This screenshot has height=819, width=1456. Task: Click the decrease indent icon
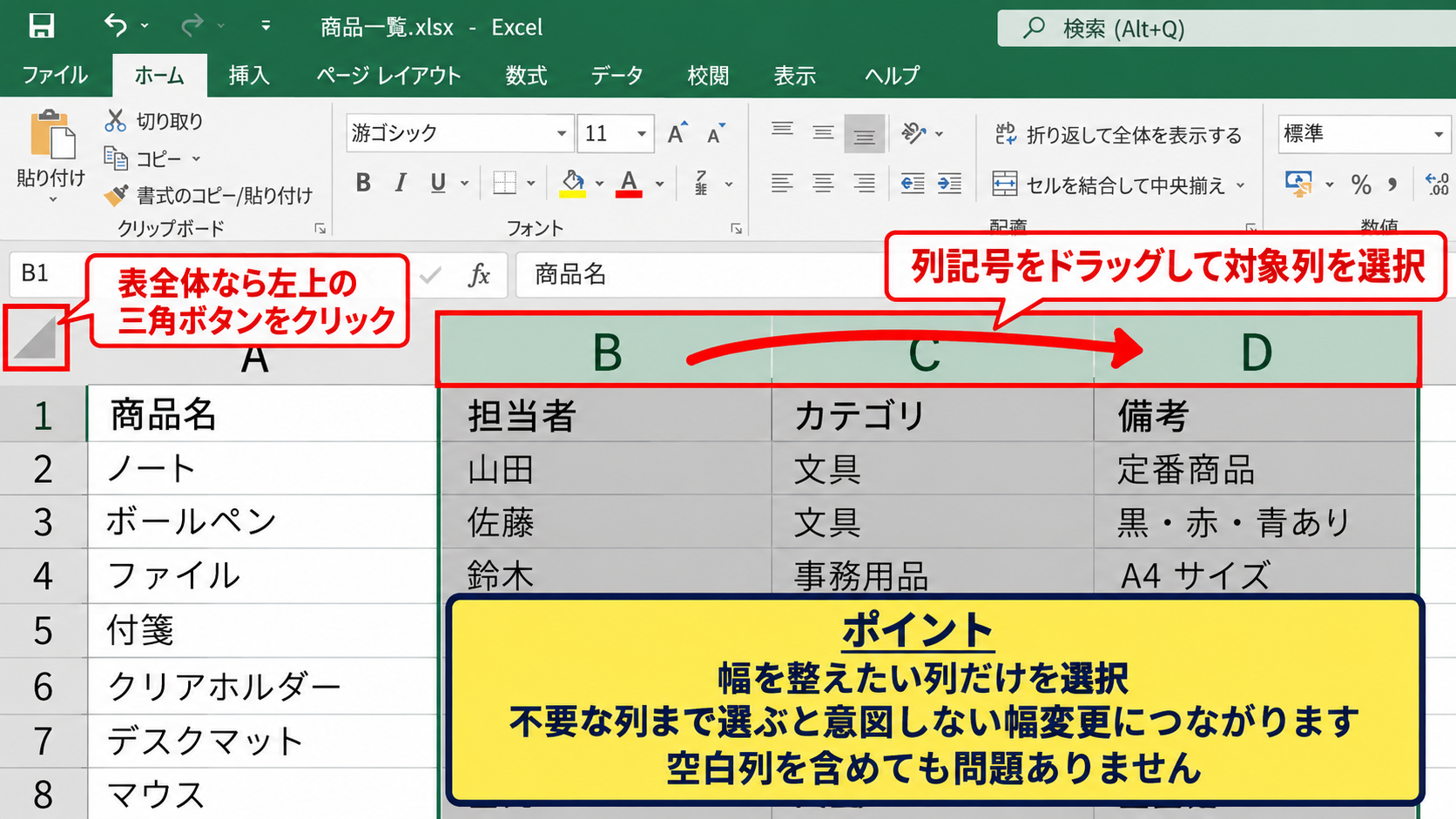[x=912, y=183]
